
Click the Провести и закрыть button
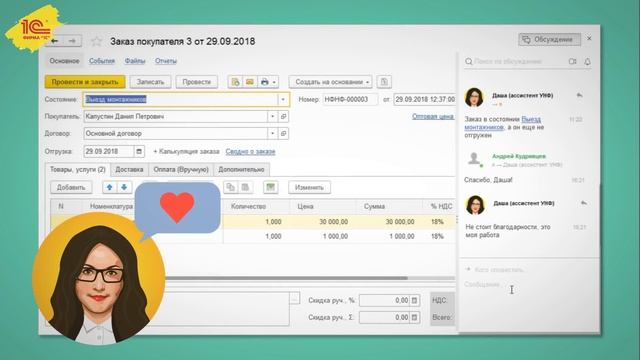tap(85, 82)
